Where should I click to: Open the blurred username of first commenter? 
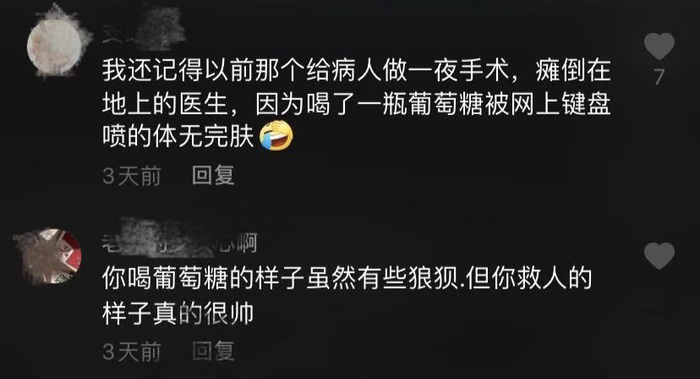pos(144,28)
